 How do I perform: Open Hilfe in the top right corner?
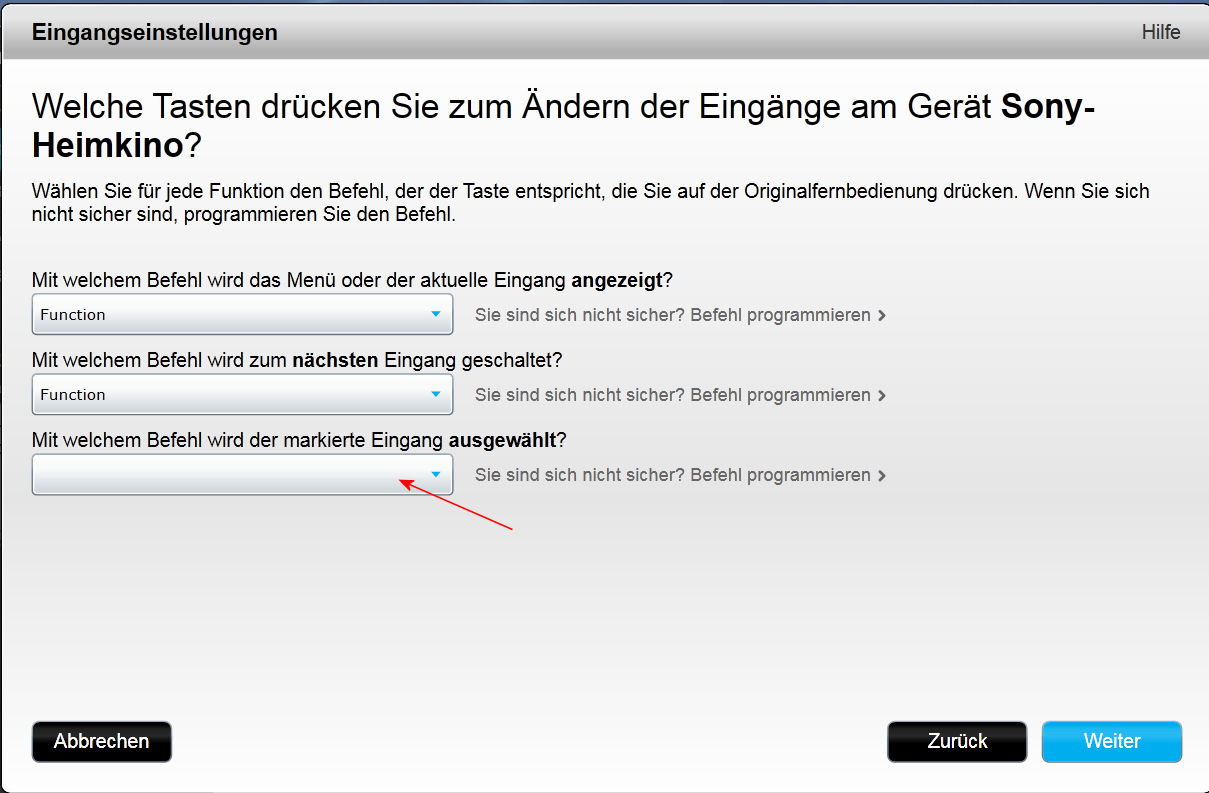pyautogui.click(x=1160, y=32)
